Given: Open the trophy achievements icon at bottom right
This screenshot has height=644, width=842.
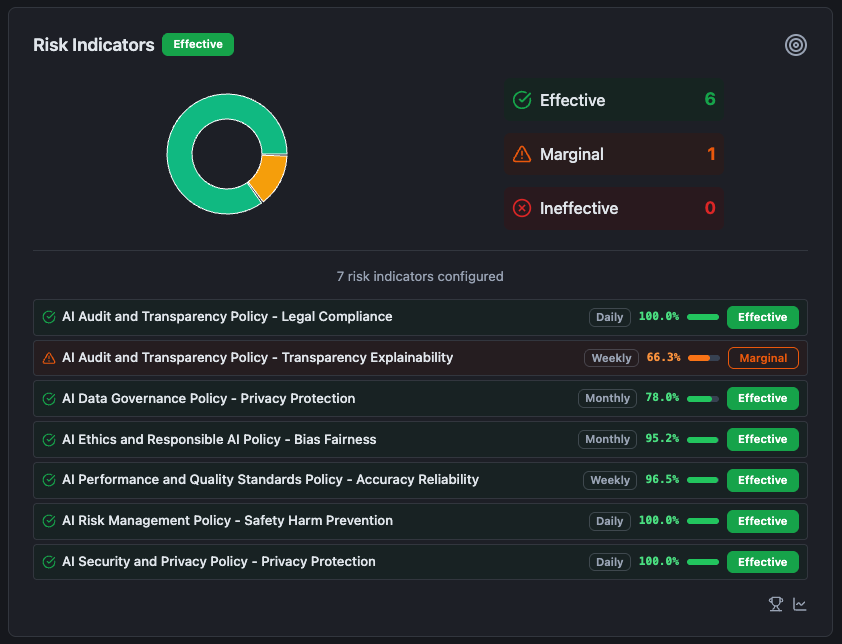Looking at the screenshot, I should 775,604.
